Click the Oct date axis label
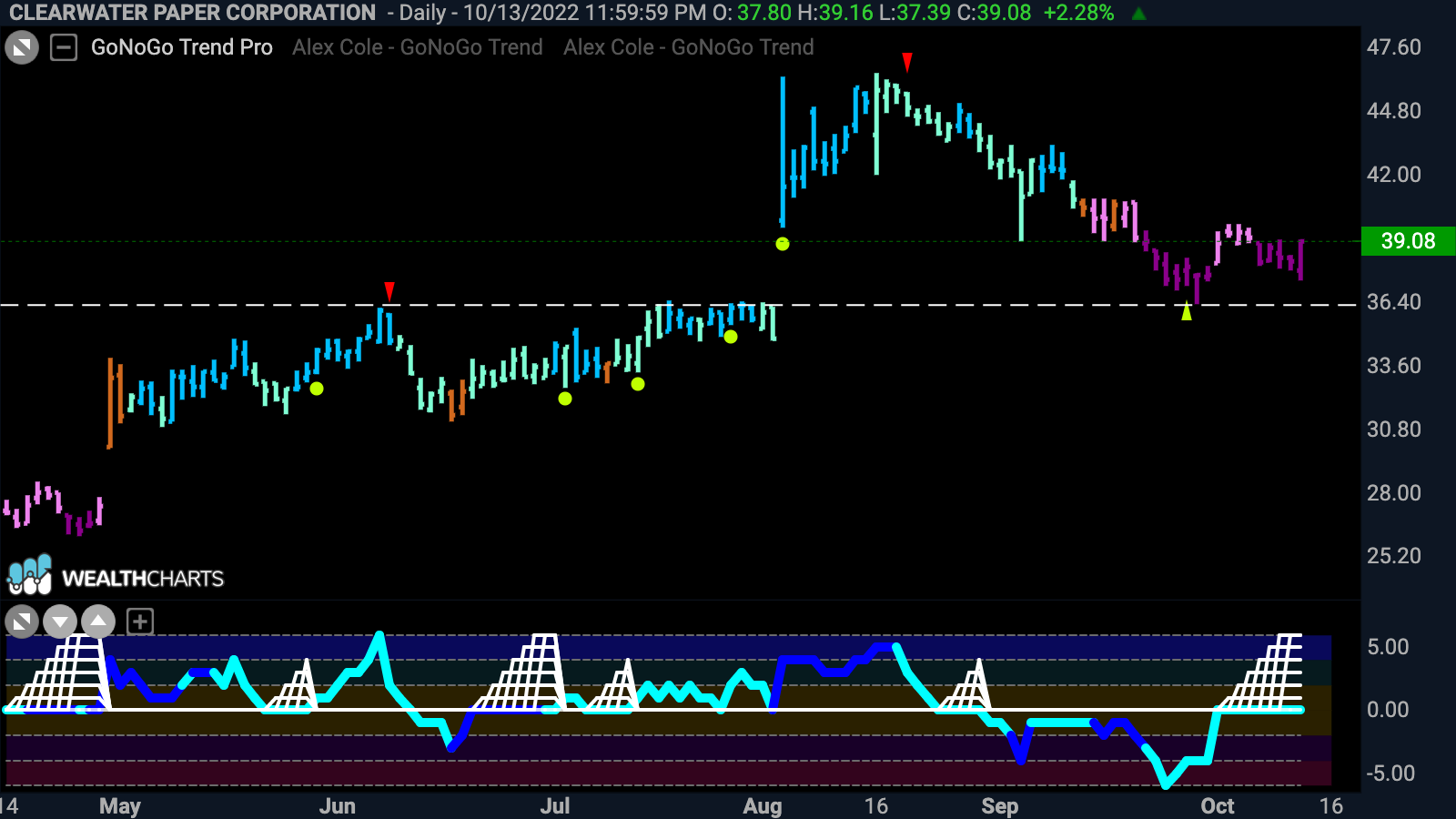Screen dimensions: 1456x819 click(1218, 806)
